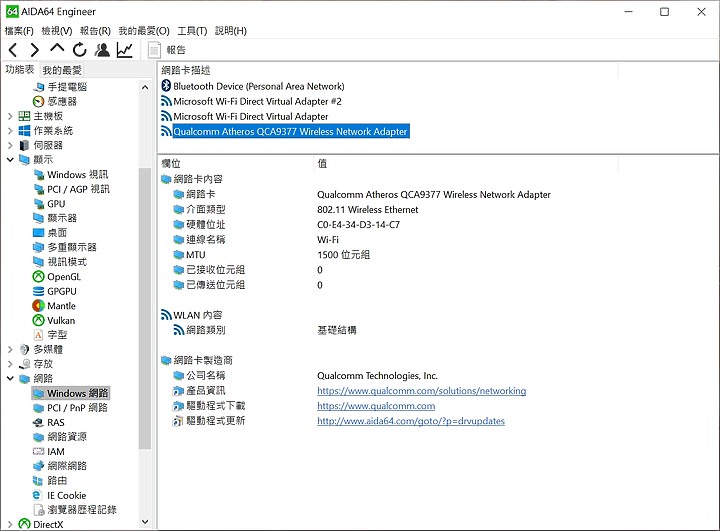
Task: Select Qualcomm Atheros QCA9377 adapter in list
Action: tap(285, 131)
